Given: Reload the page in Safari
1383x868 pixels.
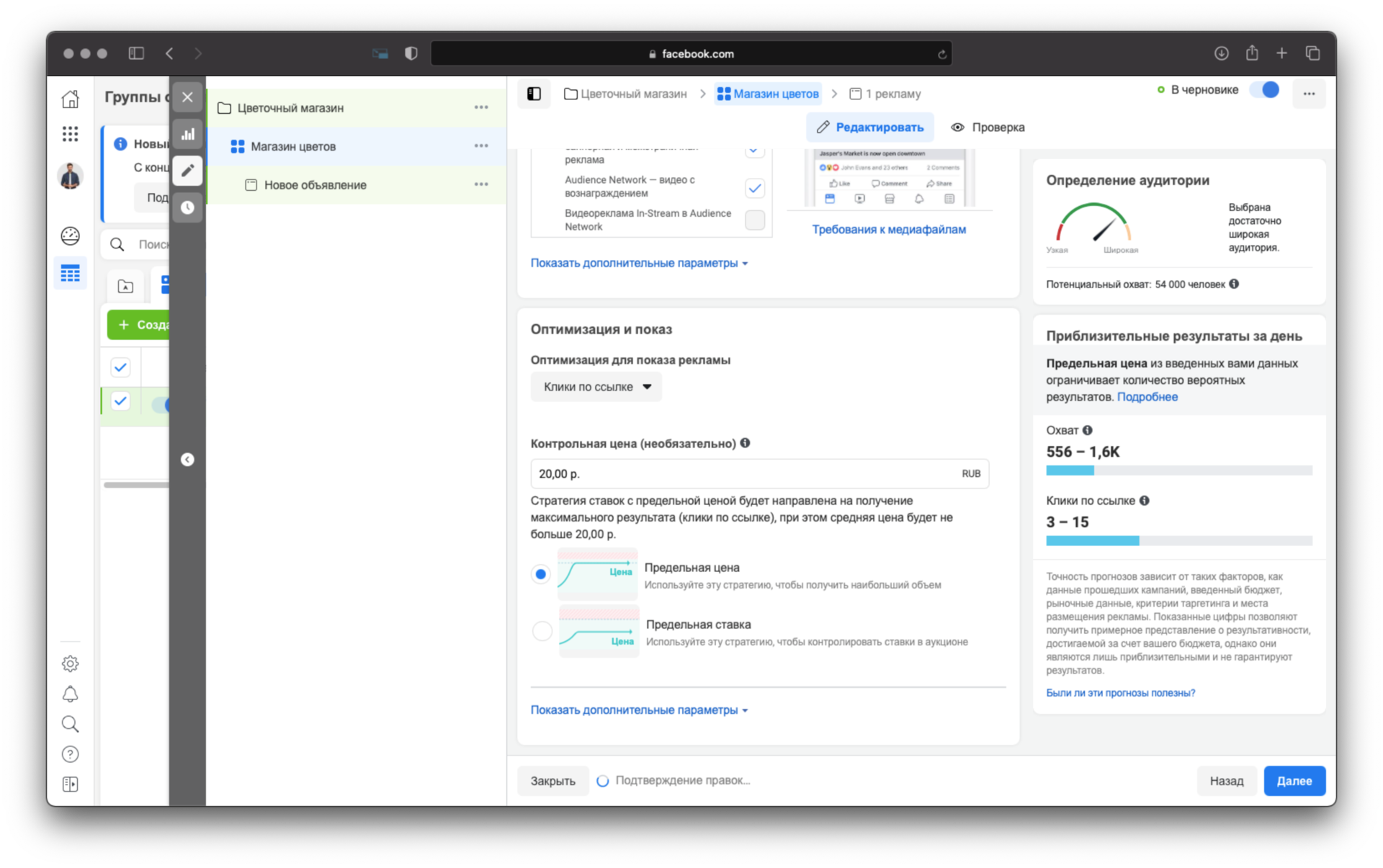Looking at the screenshot, I should click(x=941, y=53).
